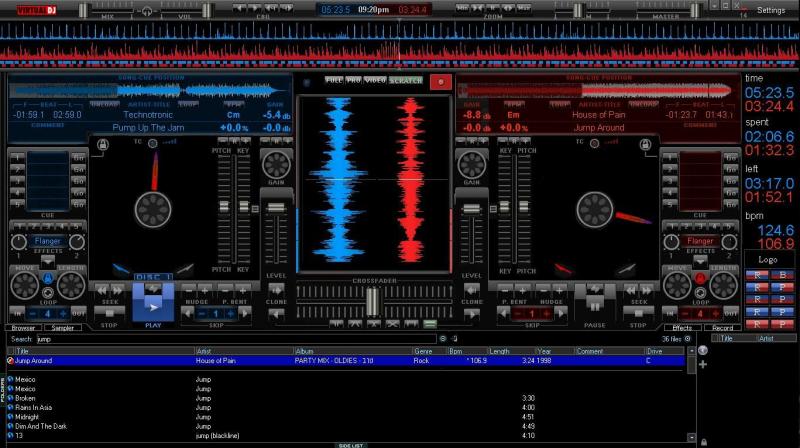Click left deck Clone arrow button
The width and height of the screenshot is (800, 448).
click(x=276, y=290)
